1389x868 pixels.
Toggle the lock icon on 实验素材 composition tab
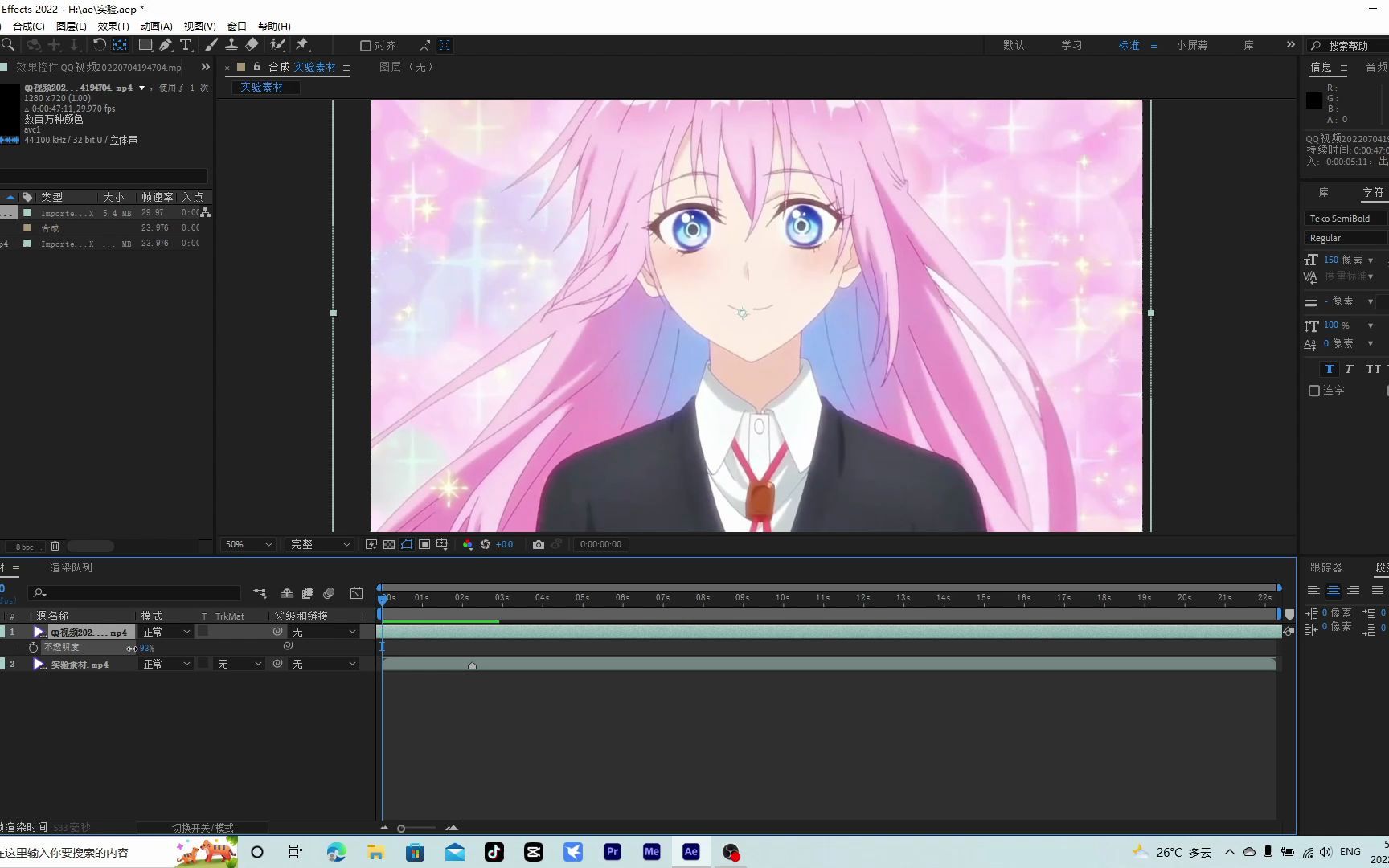click(x=257, y=67)
